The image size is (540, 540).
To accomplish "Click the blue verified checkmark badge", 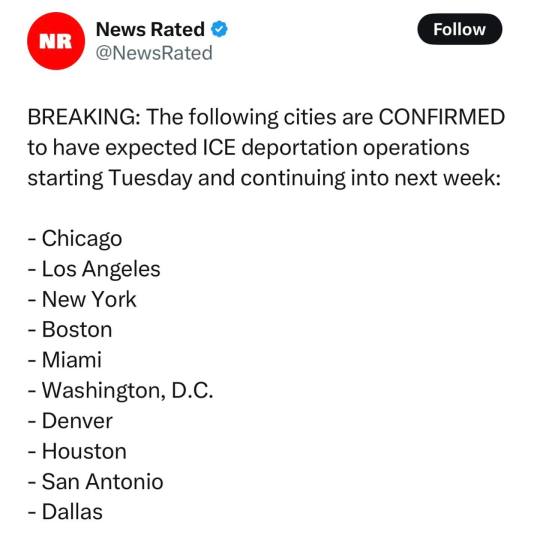I will (x=219, y=29).
